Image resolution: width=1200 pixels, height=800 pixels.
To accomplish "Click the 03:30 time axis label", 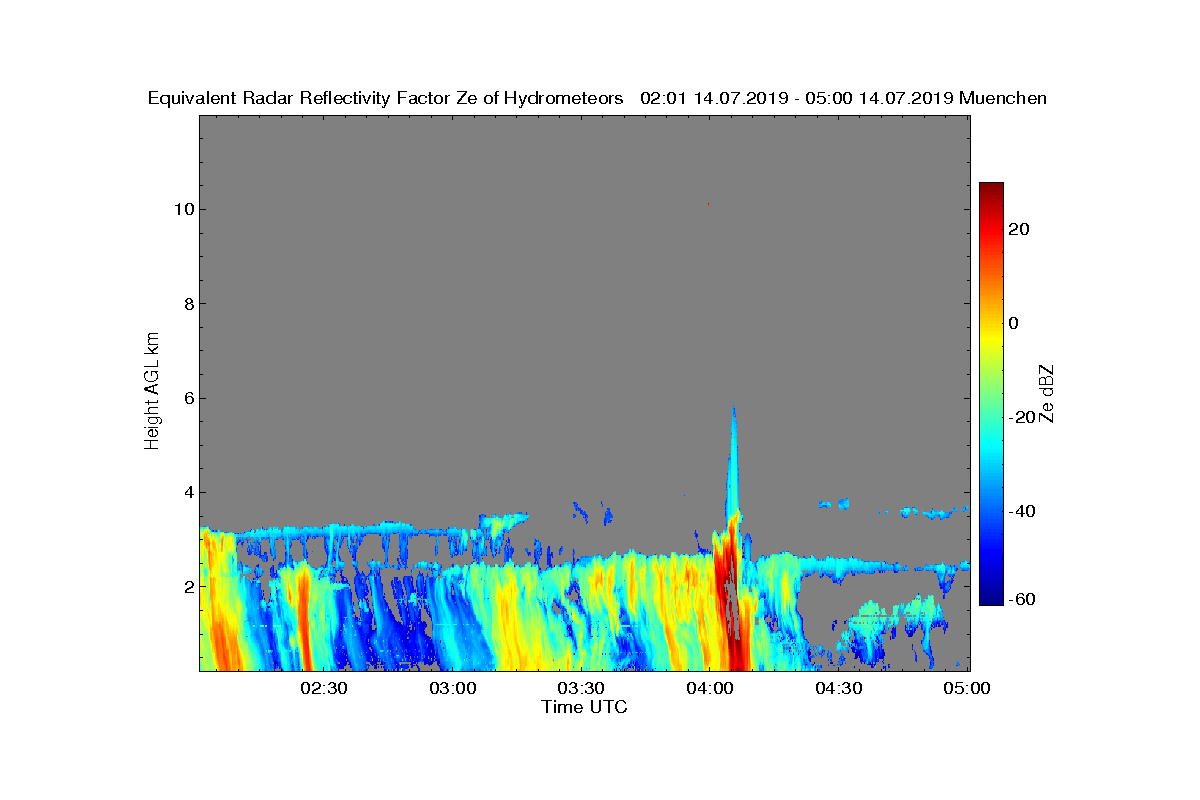I will point(580,688).
